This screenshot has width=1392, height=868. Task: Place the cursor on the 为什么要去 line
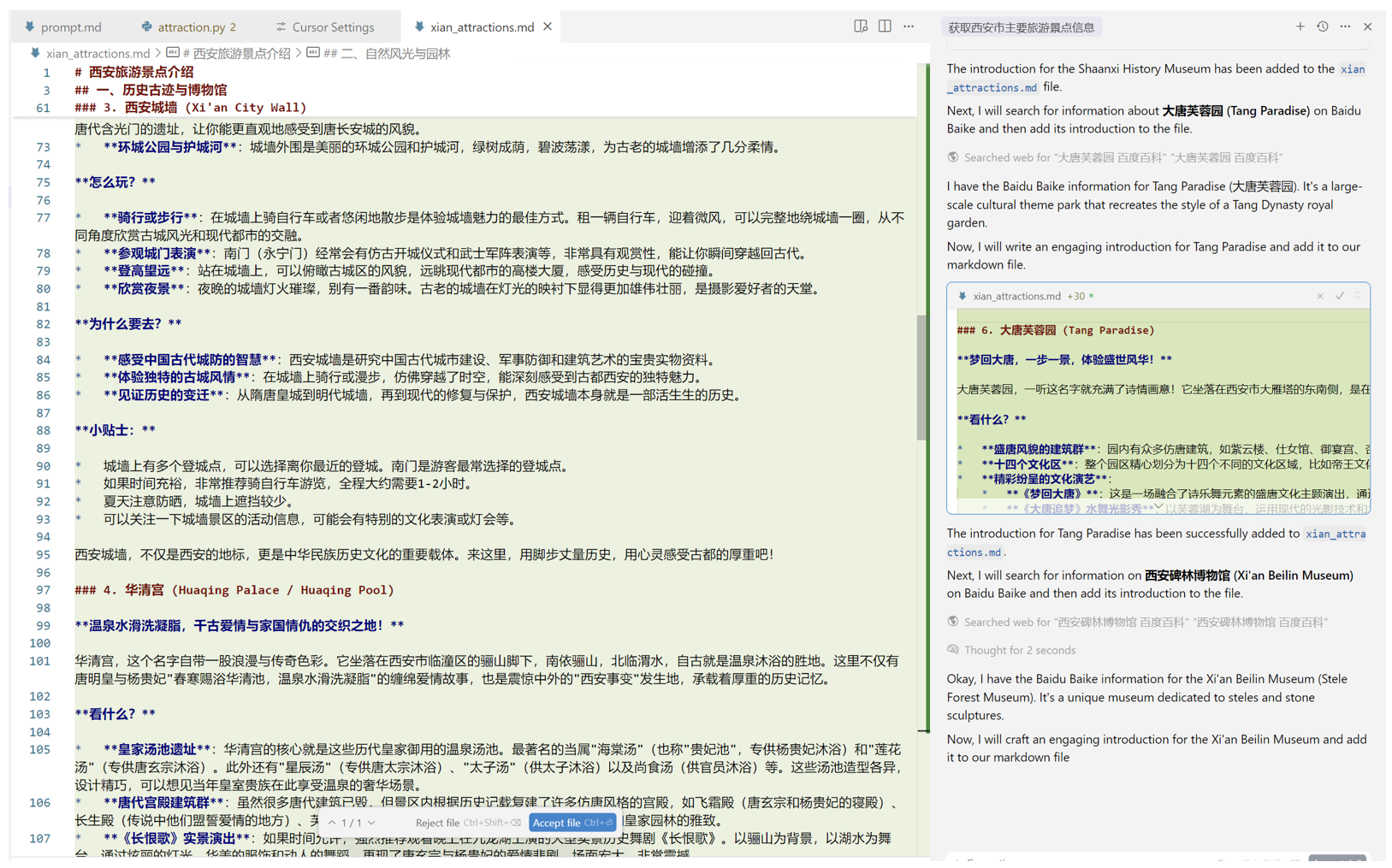click(x=128, y=324)
